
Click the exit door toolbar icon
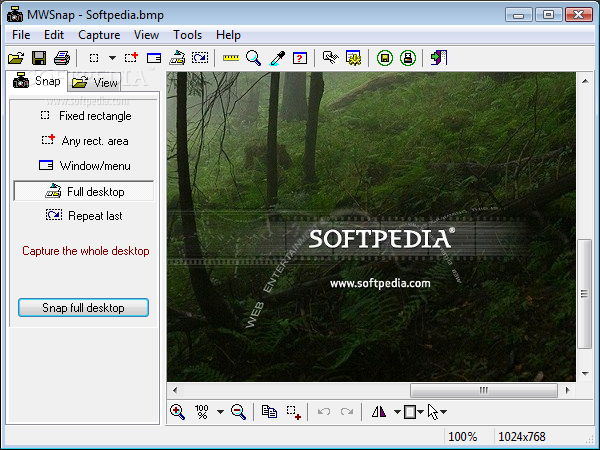[439, 58]
